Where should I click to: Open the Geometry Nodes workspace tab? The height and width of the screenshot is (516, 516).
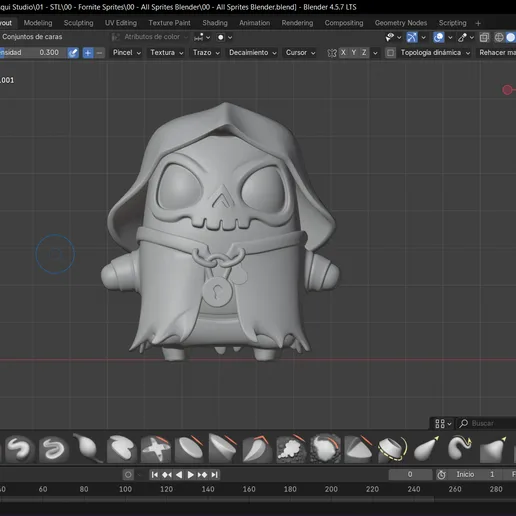click(401, 23)
